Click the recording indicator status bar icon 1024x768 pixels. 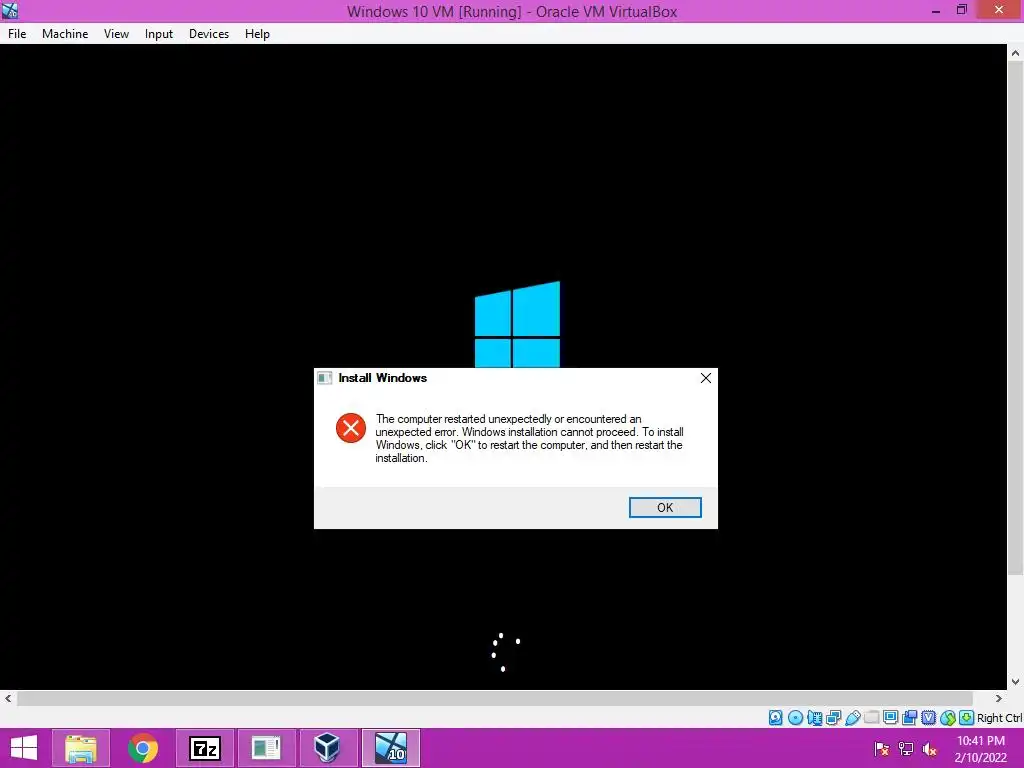click(909, 718)
